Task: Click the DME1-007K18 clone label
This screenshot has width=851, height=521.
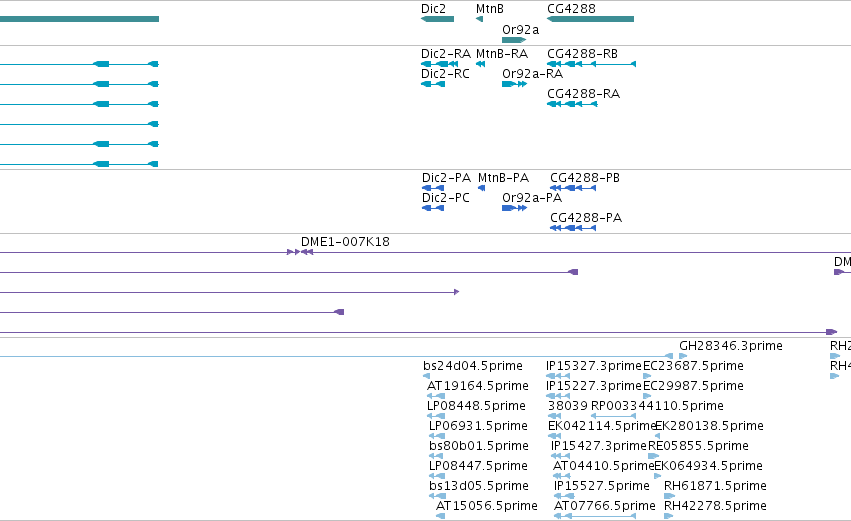Action: click(x=345, y=242)
